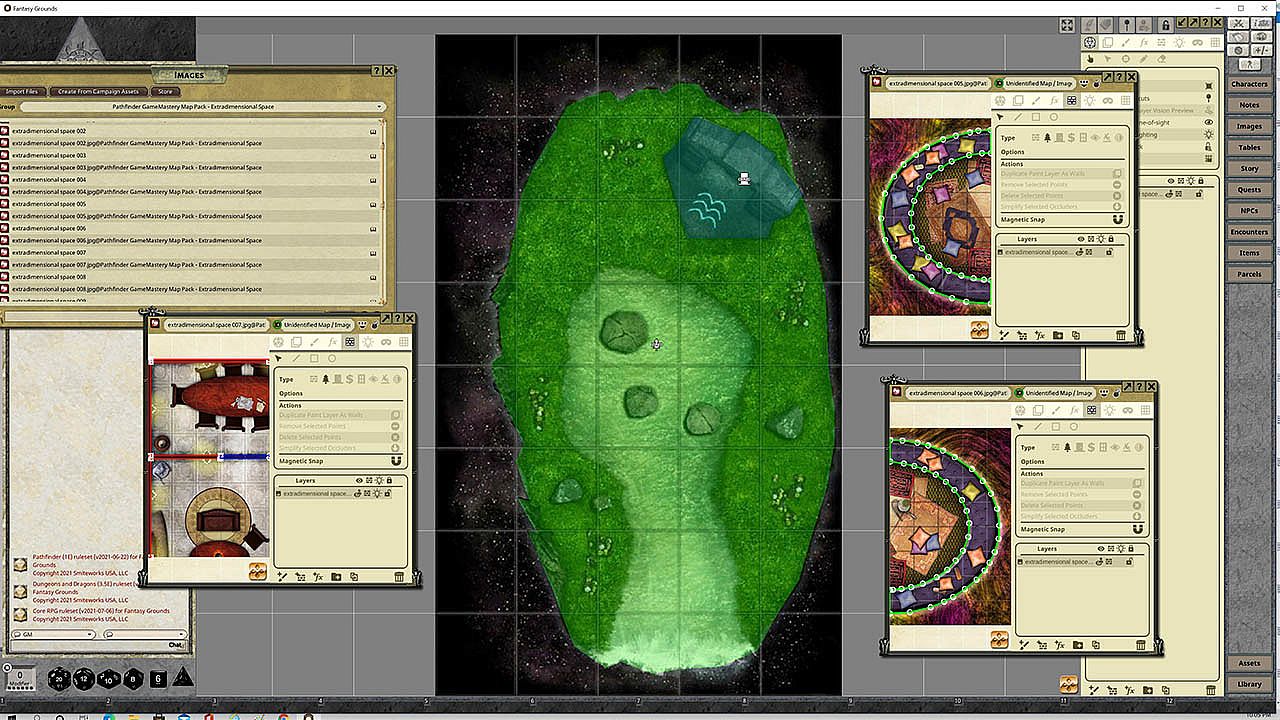Select 'Unidentified Map' tab in the 005 window

coord(1040,83)
